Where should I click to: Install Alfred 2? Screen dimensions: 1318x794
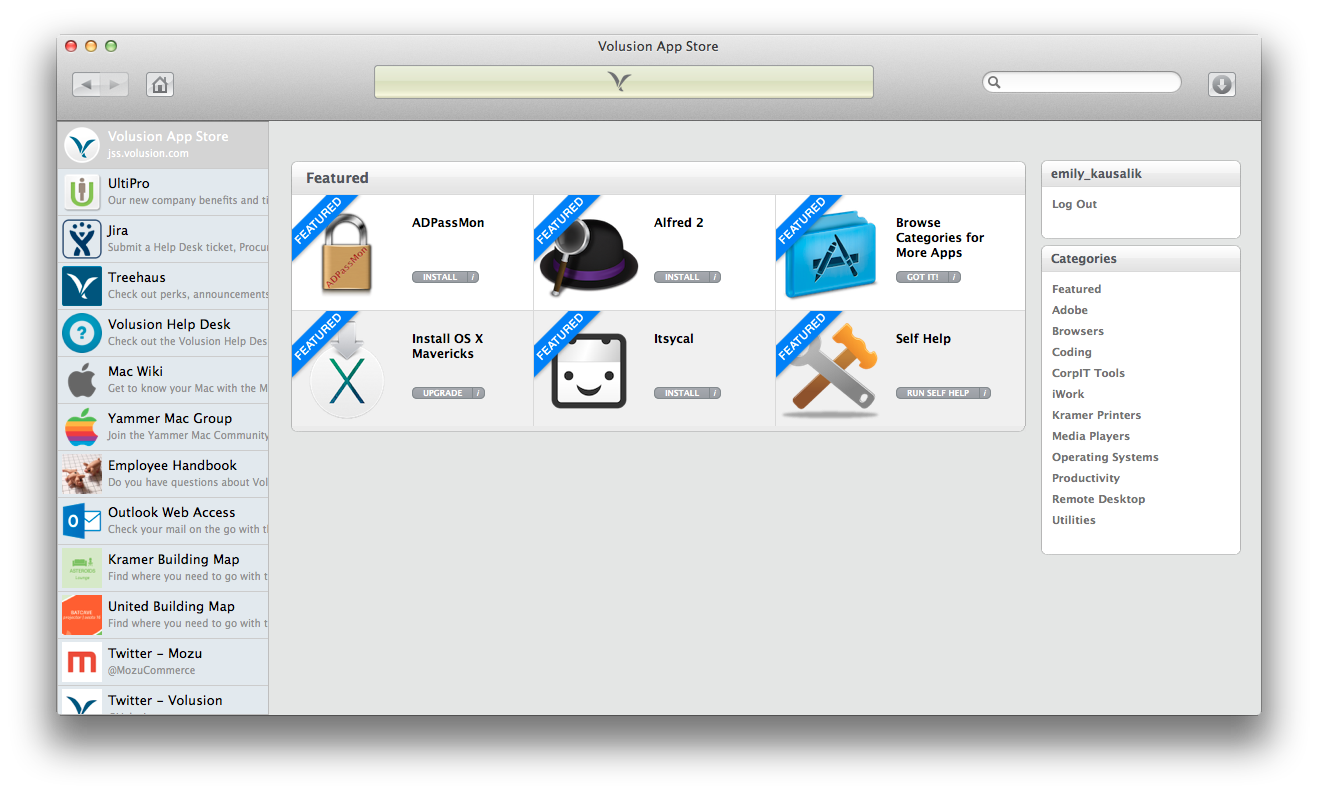[682, 277]
